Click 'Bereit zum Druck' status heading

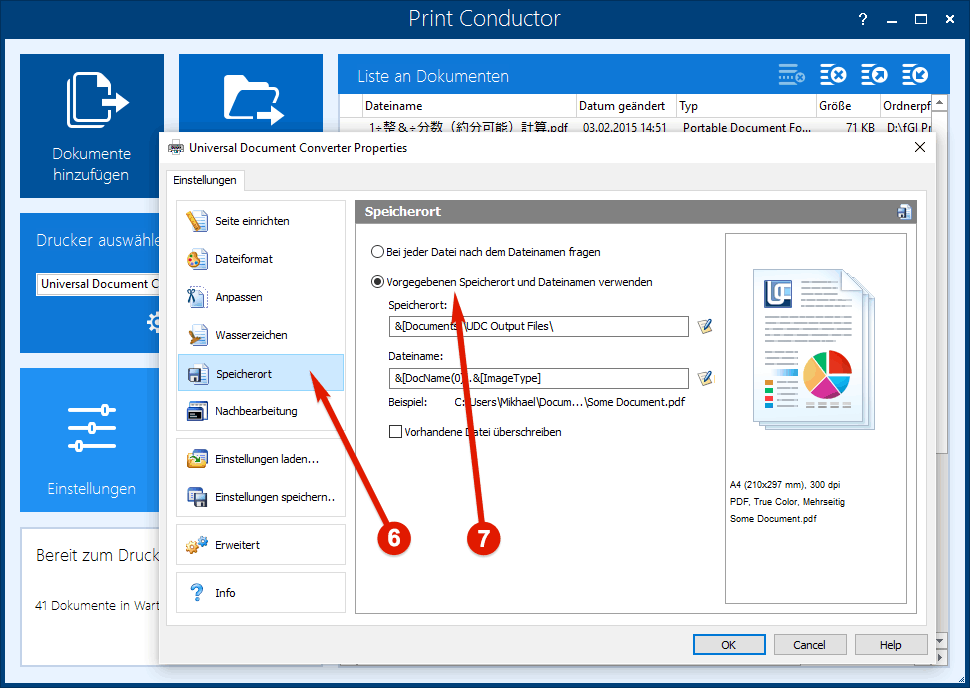[x=98, y=555]
